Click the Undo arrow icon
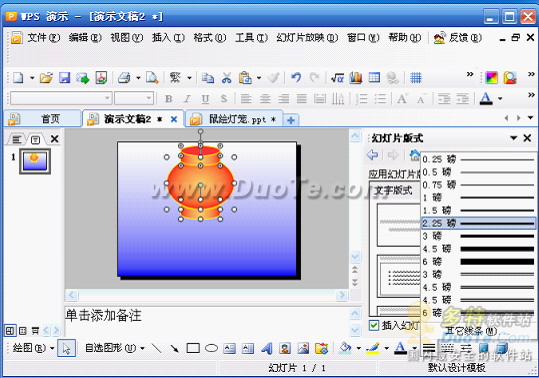 296,78
